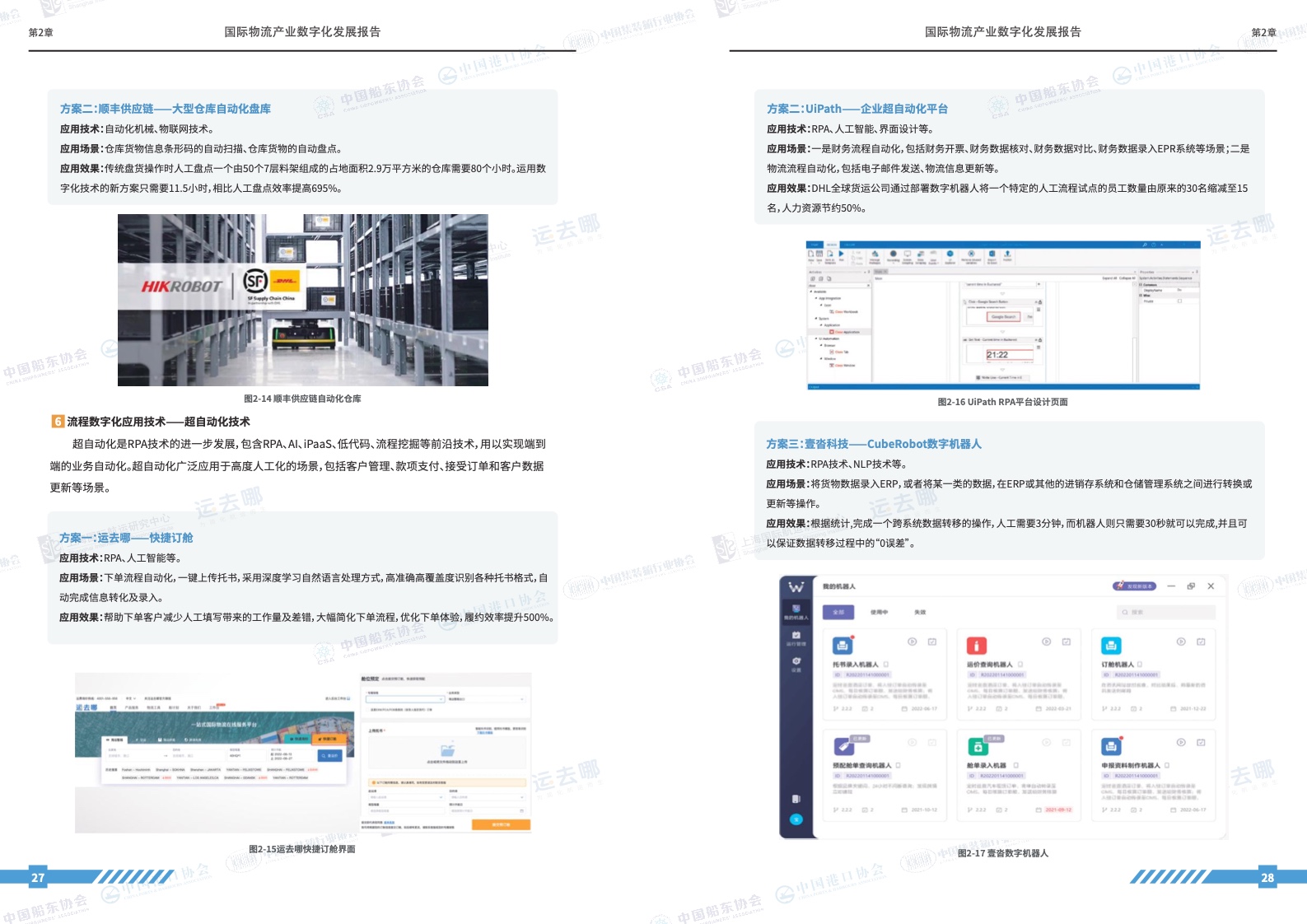This screenshot has width=1307, height=924.
Task: Click the green 舱单录入机器 icon
Action: coord(977,747)
